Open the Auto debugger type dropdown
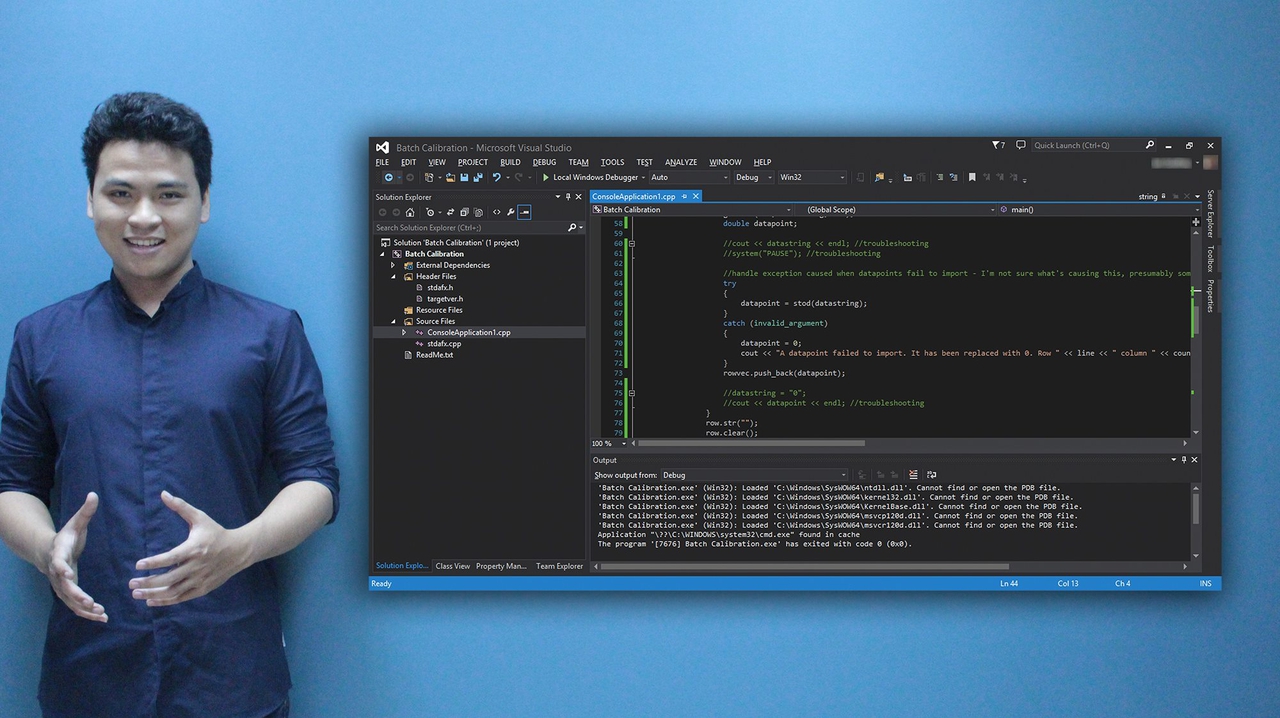The height and width of the screenshot is (718, 1280). tap(689, 177)
